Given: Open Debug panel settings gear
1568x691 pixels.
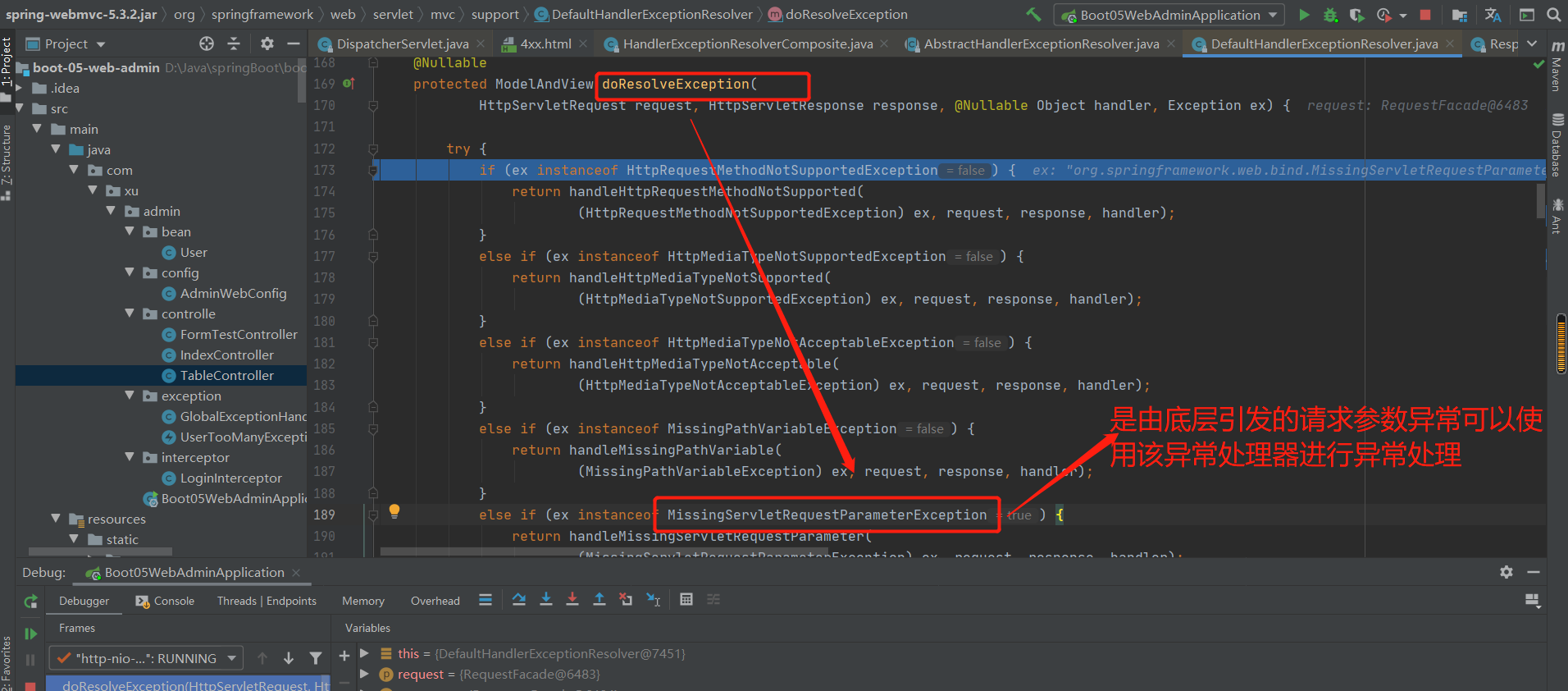Looking at the screenshot, I should click(x=1506, y=572).
